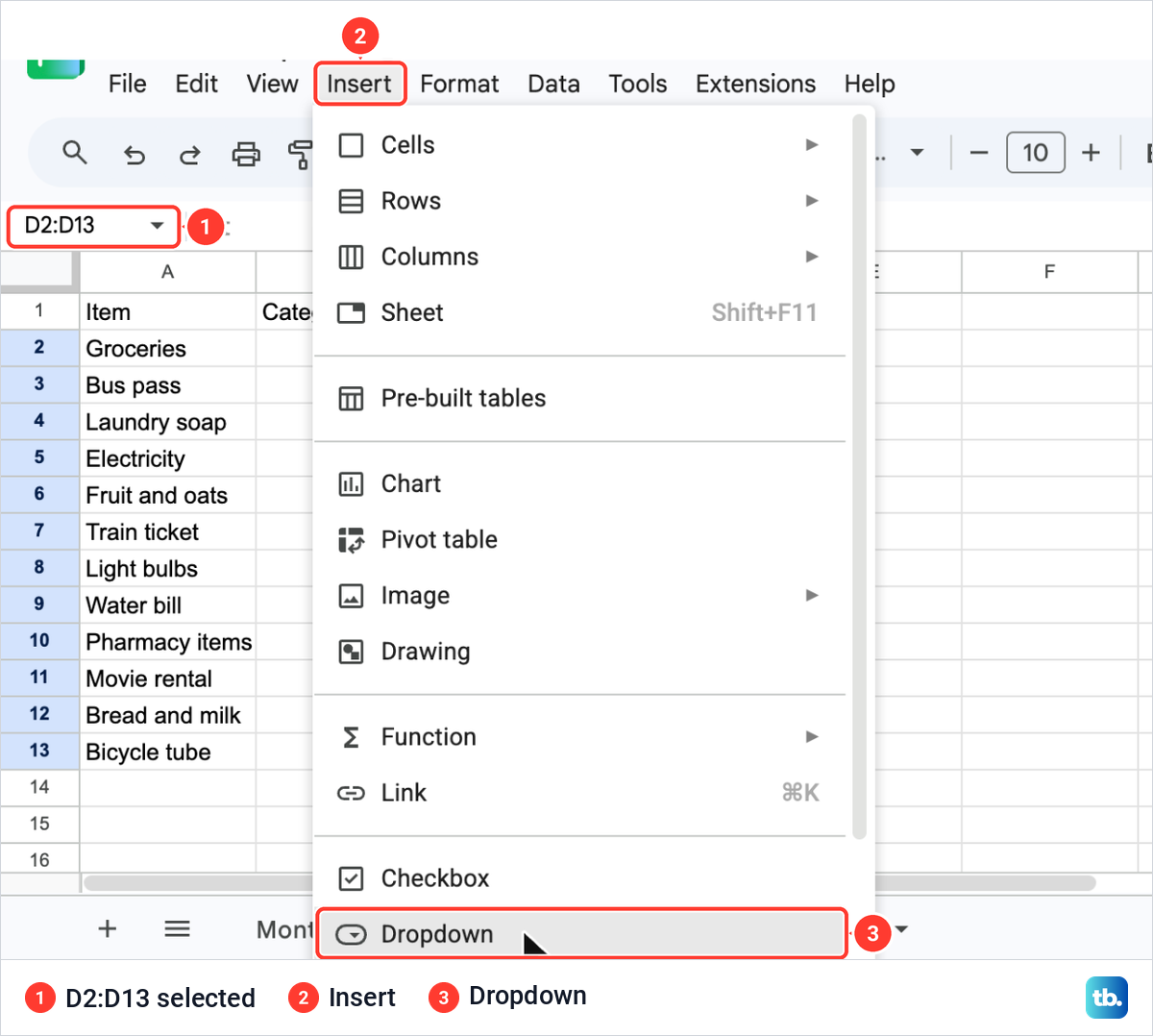Expand the Cells submenu arrow
This screenshot has width=1153, height=1036.
pyautogui.click(x=812, y=145)
